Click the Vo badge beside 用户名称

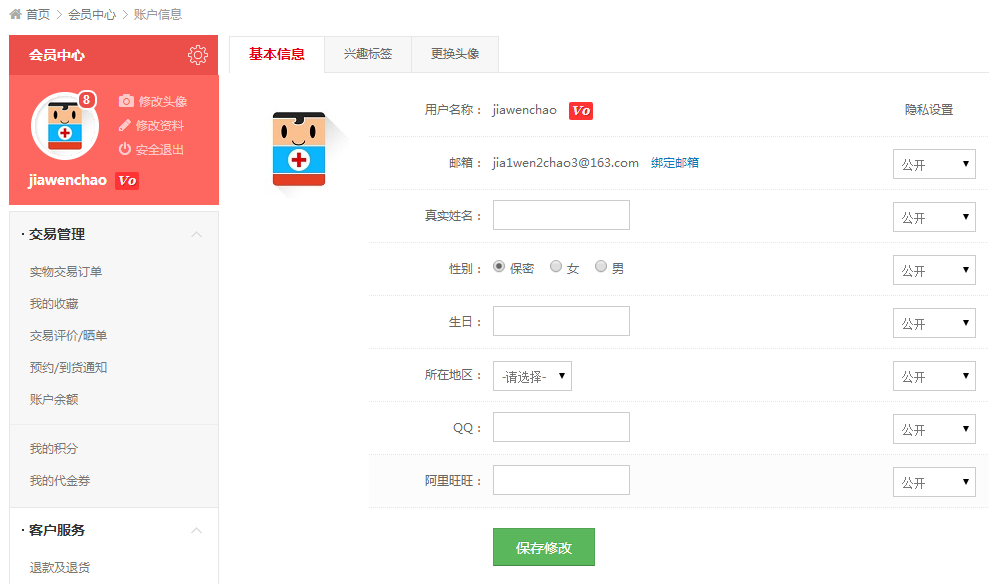click(581, 110)
